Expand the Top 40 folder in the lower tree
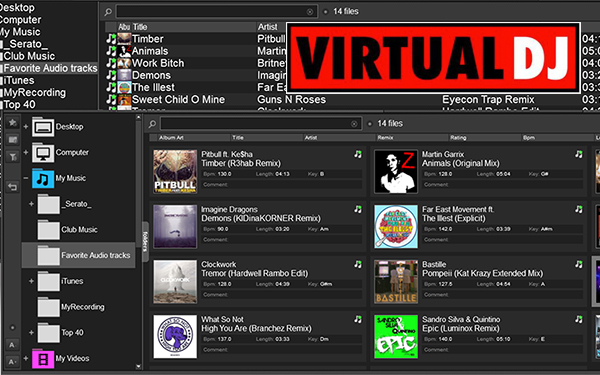This screenshot has height=375, width=600. click(x=31, y=333)
